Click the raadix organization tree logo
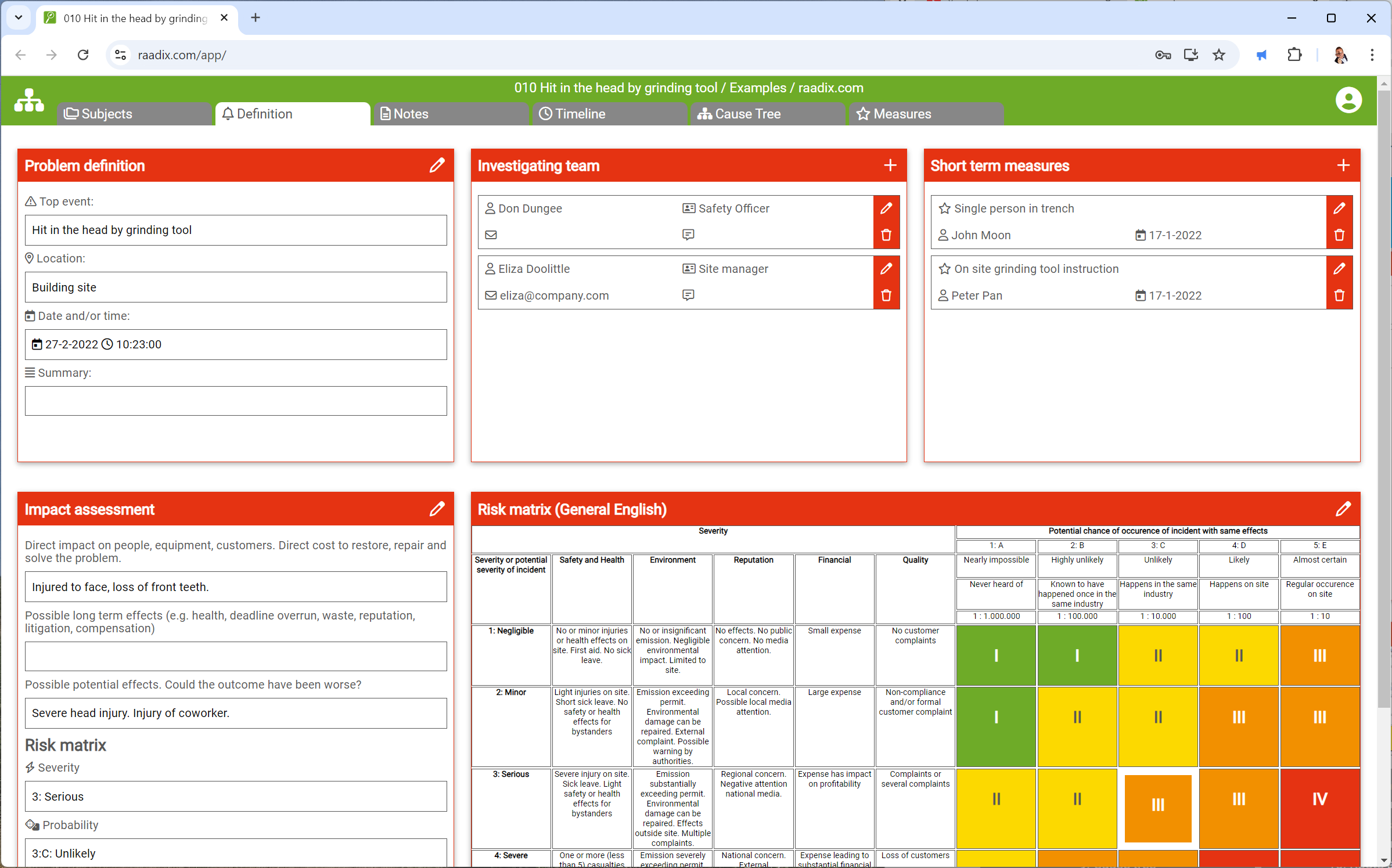The width and height of the screenshot is (1392, 868). pos(29,100)
